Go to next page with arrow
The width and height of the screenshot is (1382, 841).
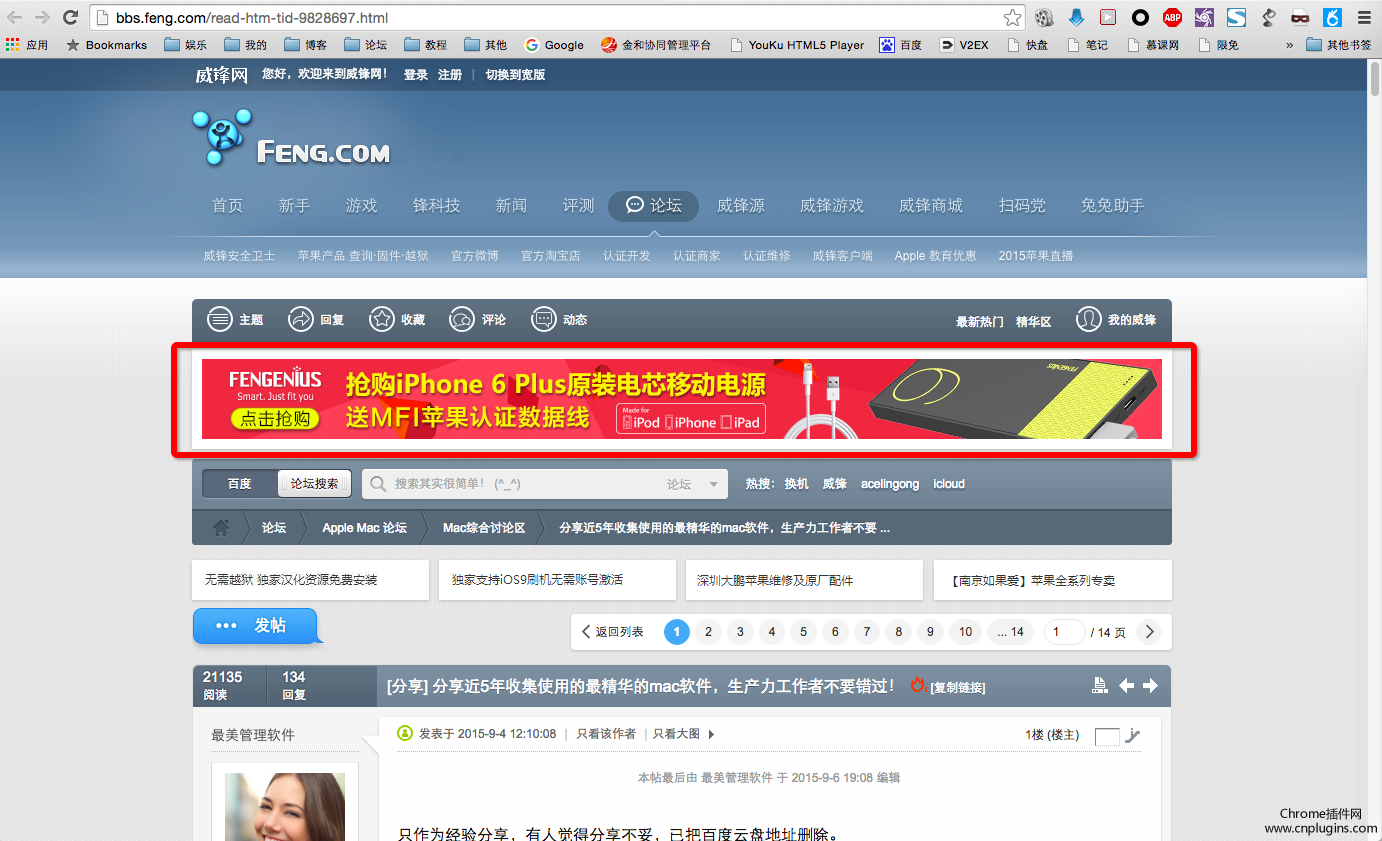click(x=1150, y=632)
